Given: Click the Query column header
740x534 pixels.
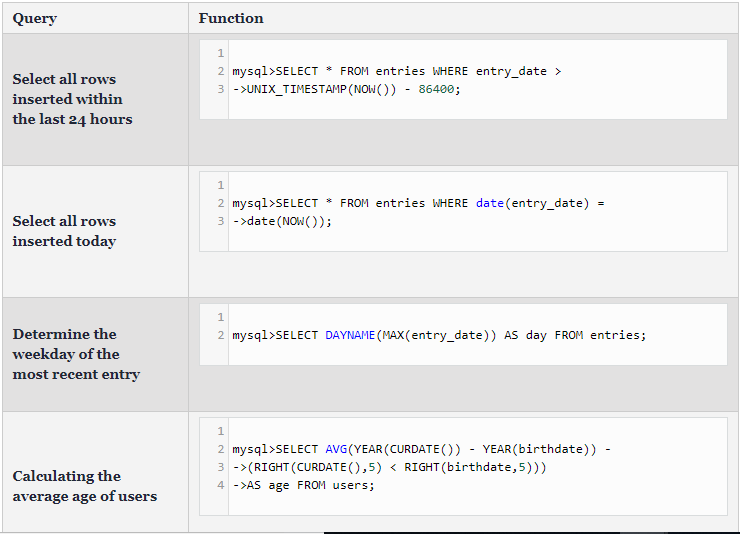Looking at the screenshot, I should click(34, 18).
